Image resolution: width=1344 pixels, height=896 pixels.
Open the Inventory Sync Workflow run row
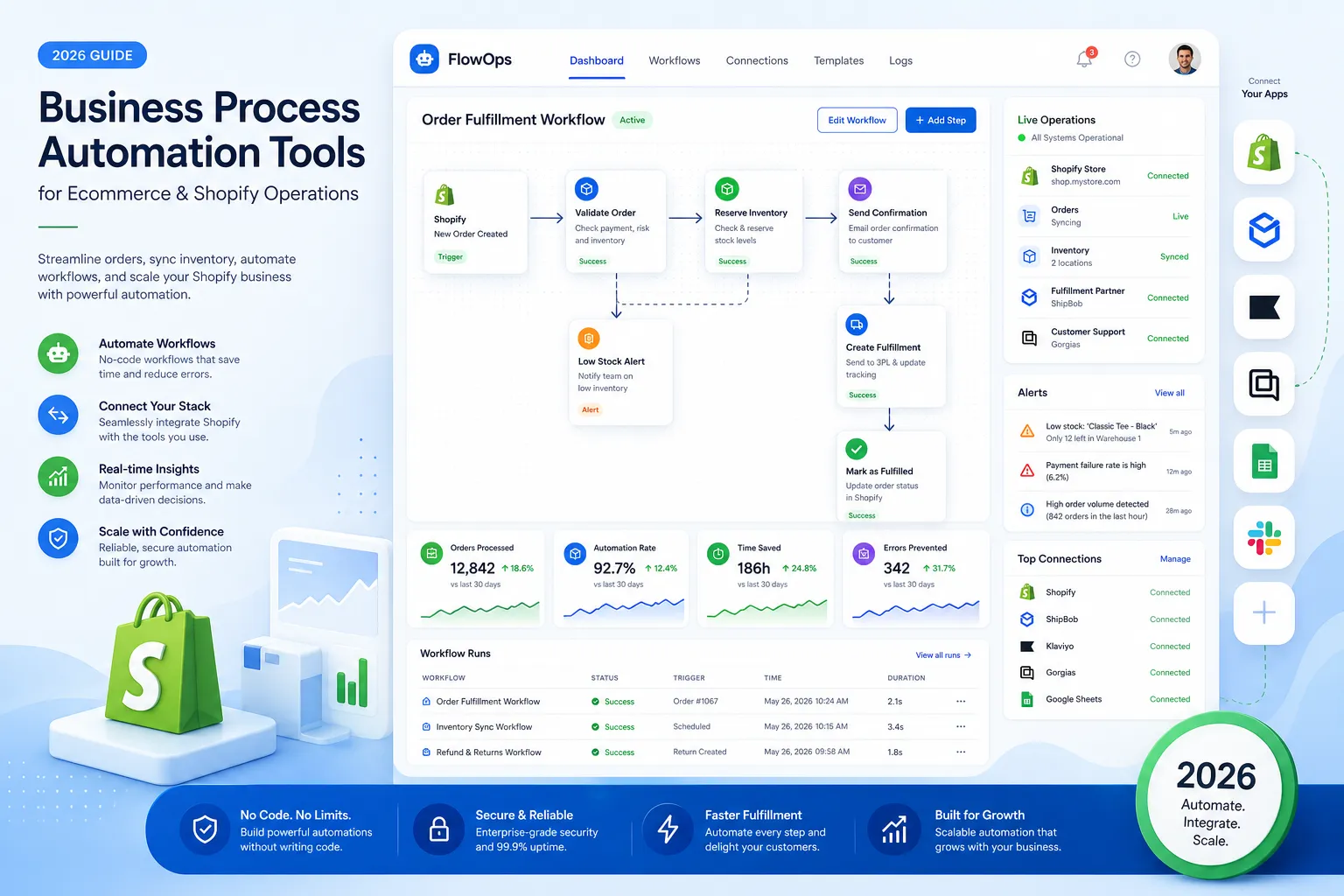click(x=698, y=727)
